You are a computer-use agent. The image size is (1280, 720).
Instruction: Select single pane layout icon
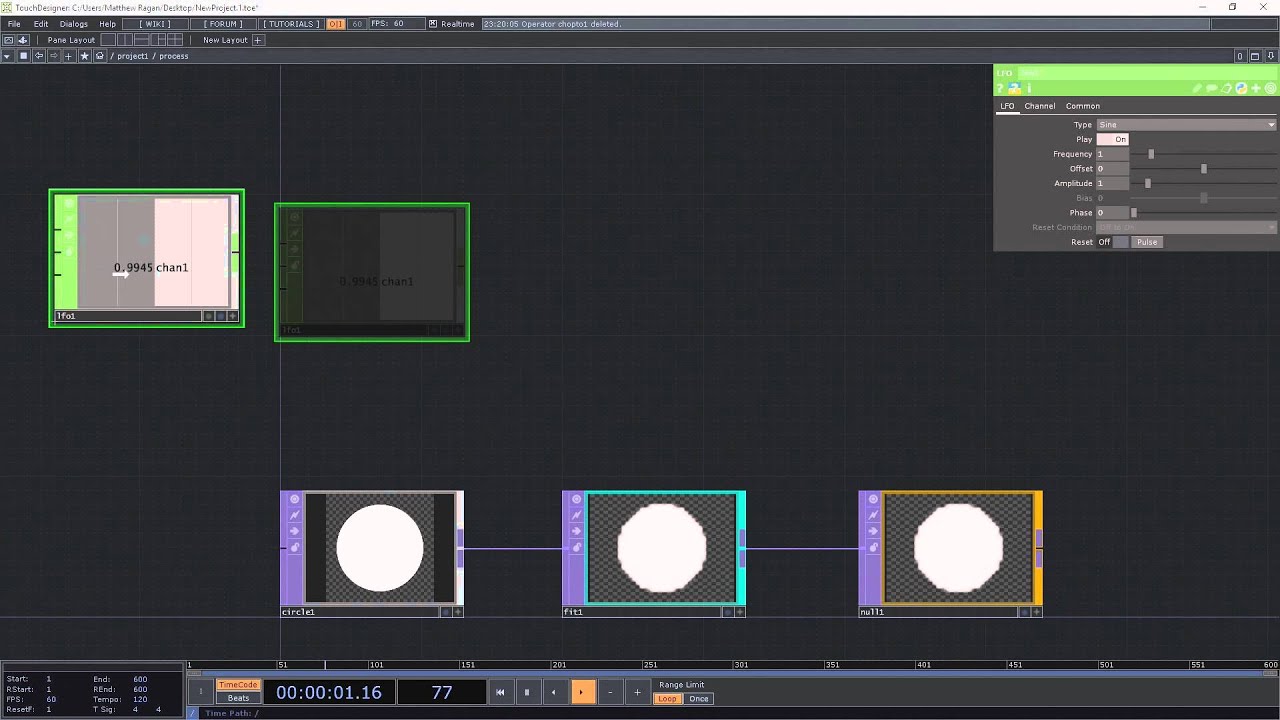coord(109,40)
